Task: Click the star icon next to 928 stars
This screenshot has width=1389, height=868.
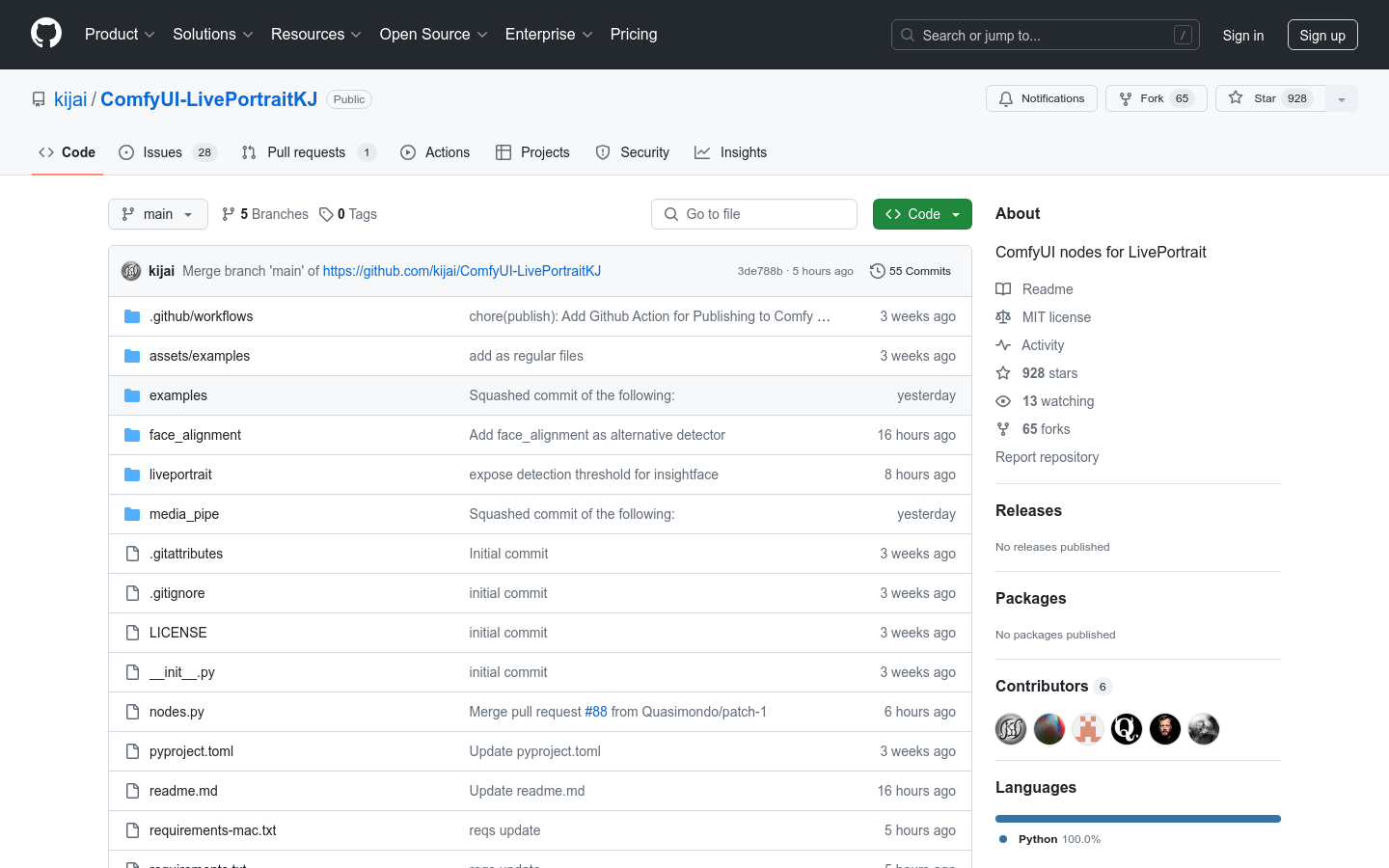Action: [1003, 373]
